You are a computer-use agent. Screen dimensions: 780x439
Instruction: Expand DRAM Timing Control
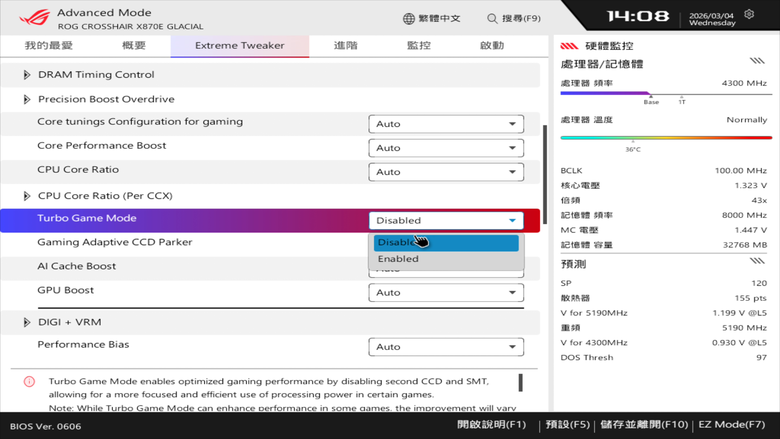point(26,75)
